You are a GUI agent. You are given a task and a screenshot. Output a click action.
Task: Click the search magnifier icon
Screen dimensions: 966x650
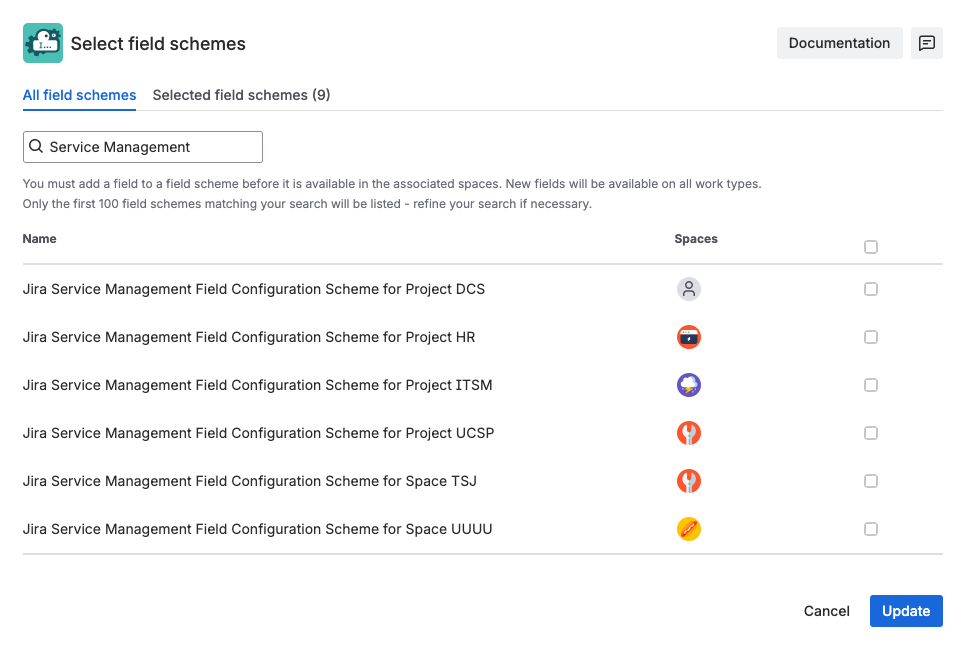[x=36, y=146]
